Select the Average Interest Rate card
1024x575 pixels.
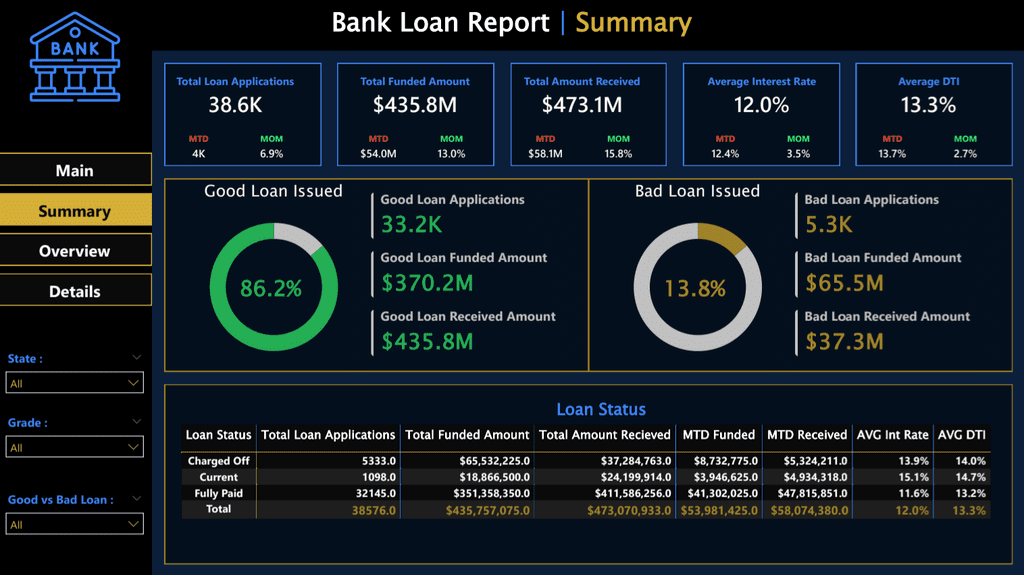761,114
